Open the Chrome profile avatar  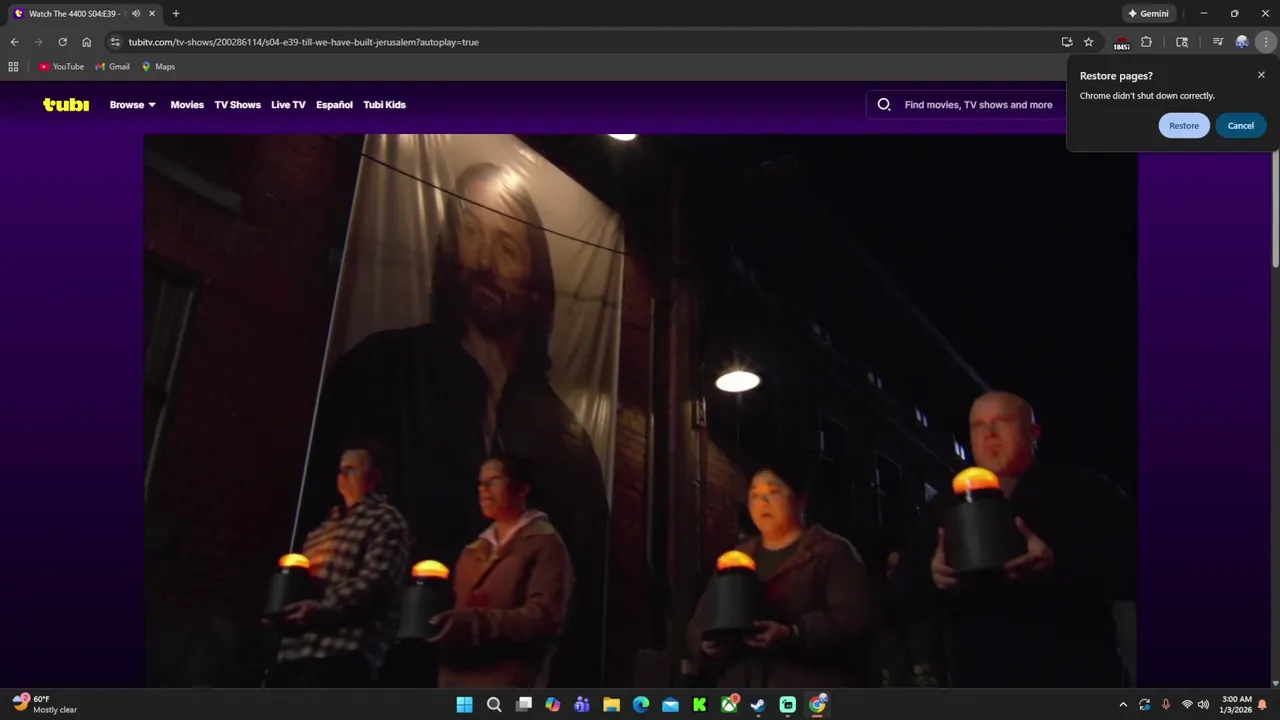(x=1242, y=42)
